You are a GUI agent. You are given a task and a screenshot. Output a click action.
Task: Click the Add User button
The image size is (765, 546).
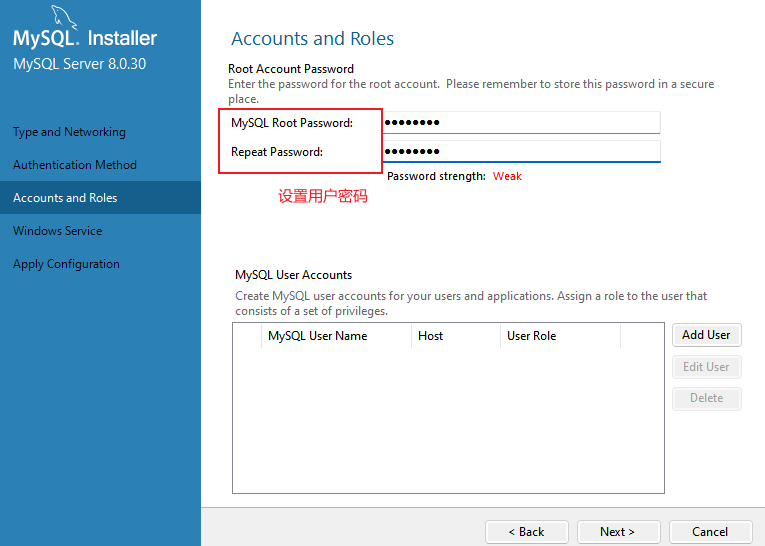pos(706,335)
